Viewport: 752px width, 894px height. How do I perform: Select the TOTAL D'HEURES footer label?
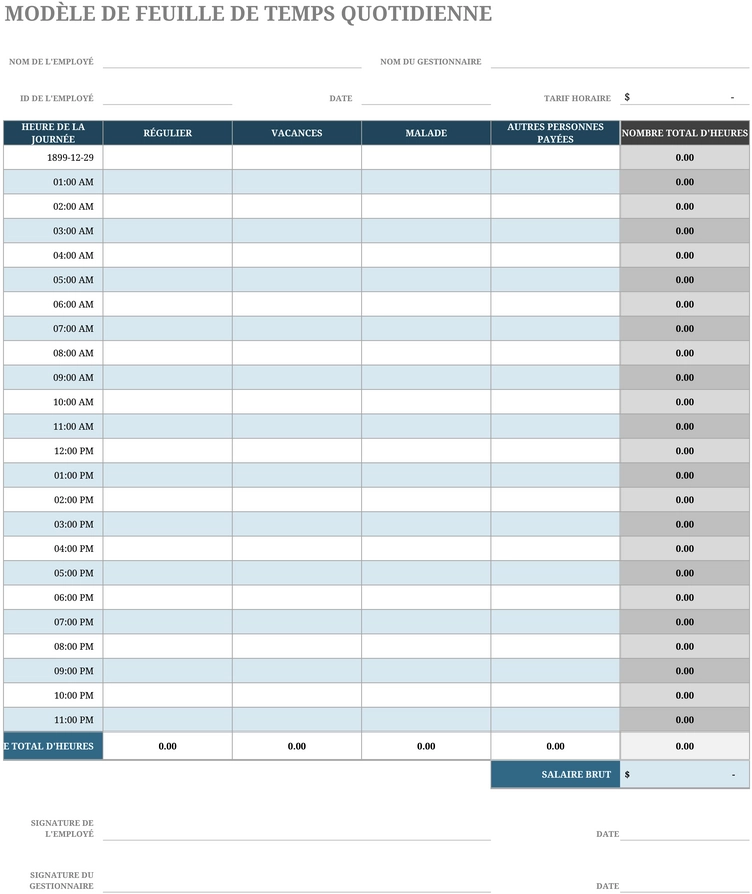[53, 746]
